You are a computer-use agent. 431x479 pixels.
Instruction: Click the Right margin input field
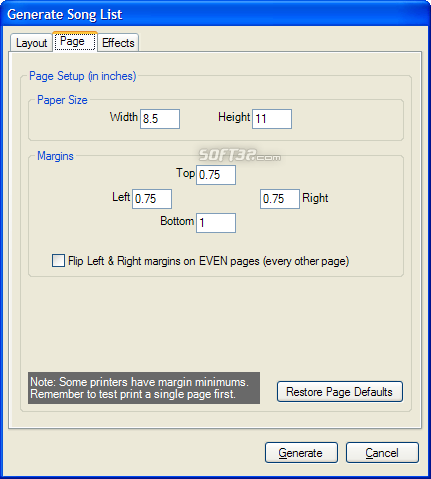pos(280,199)
